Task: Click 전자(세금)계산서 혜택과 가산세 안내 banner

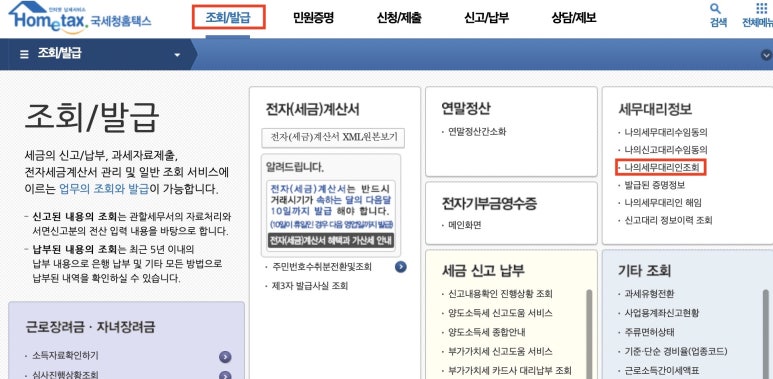Action: point(330,241)
